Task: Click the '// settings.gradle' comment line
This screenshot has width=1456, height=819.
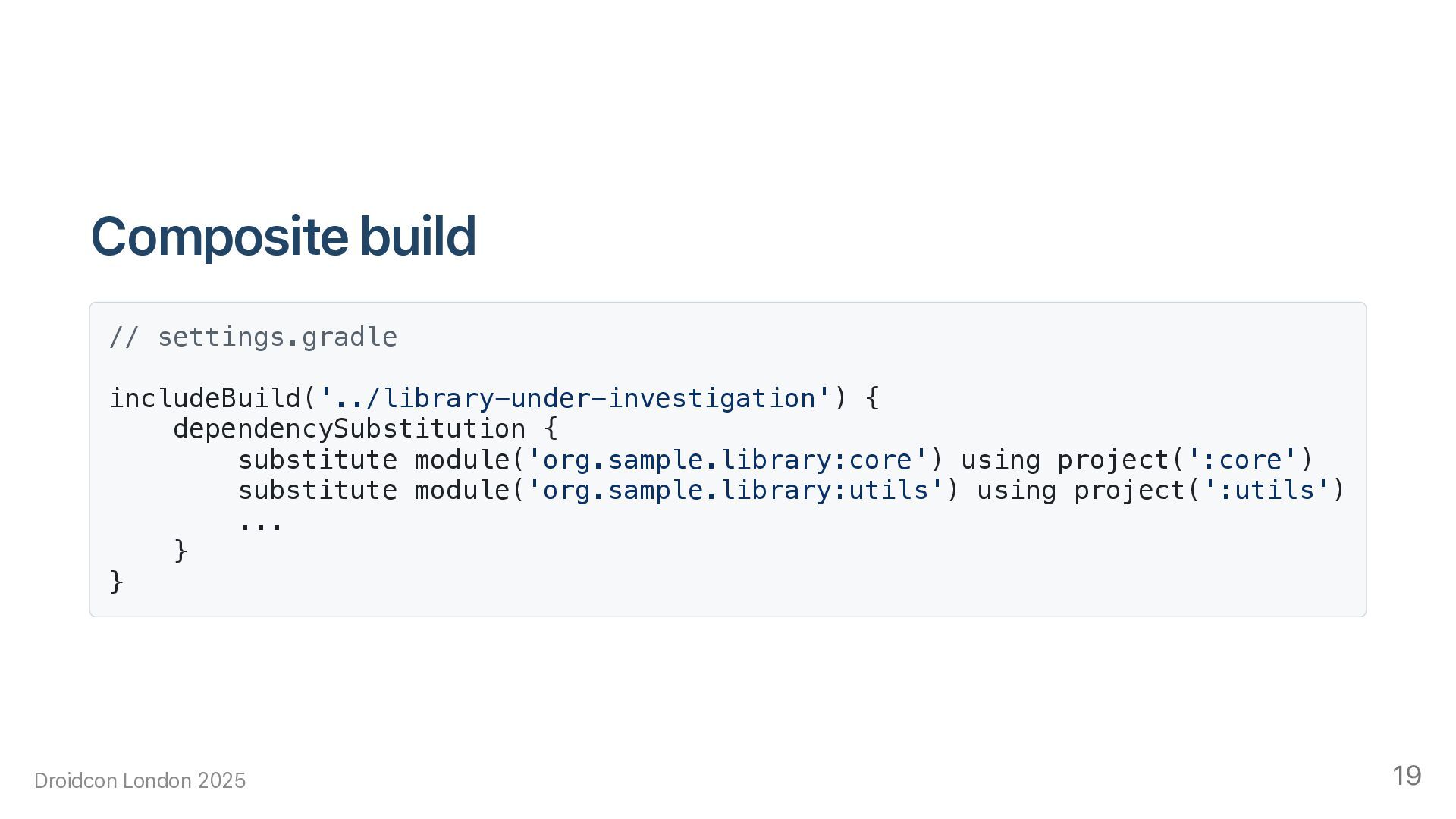Action: click(253, 337)
